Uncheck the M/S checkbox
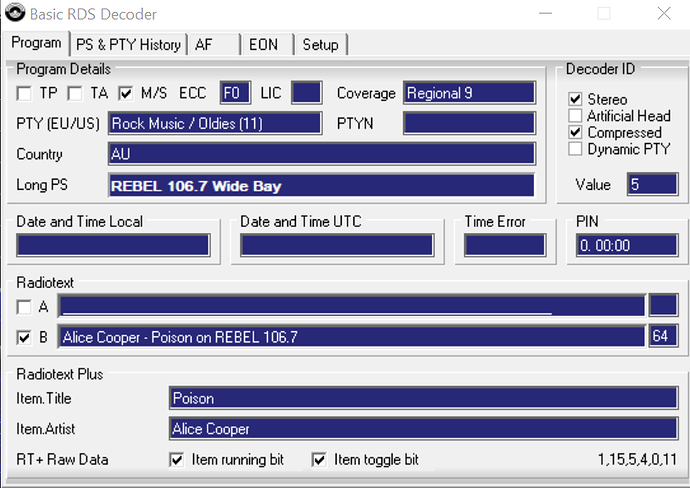 click(125, 94)
